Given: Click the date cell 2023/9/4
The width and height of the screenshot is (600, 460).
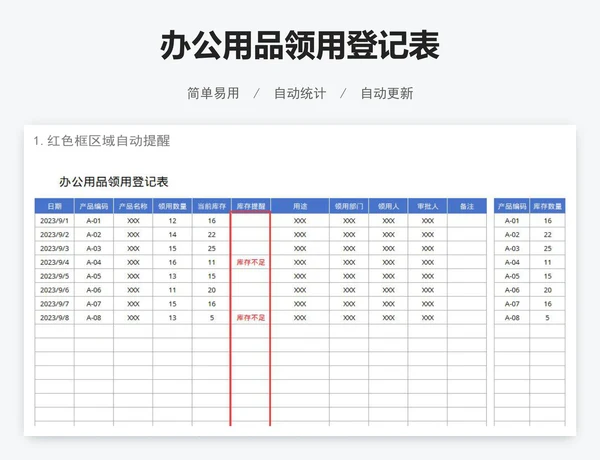Looking at the screenshot, I should pyautogui.click(x=54, y=262).
